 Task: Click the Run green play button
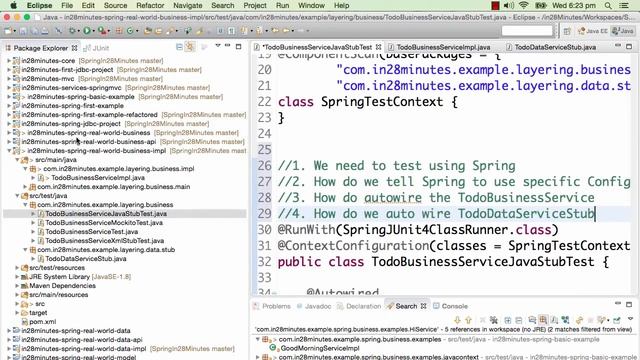click(x=87, y=31)
